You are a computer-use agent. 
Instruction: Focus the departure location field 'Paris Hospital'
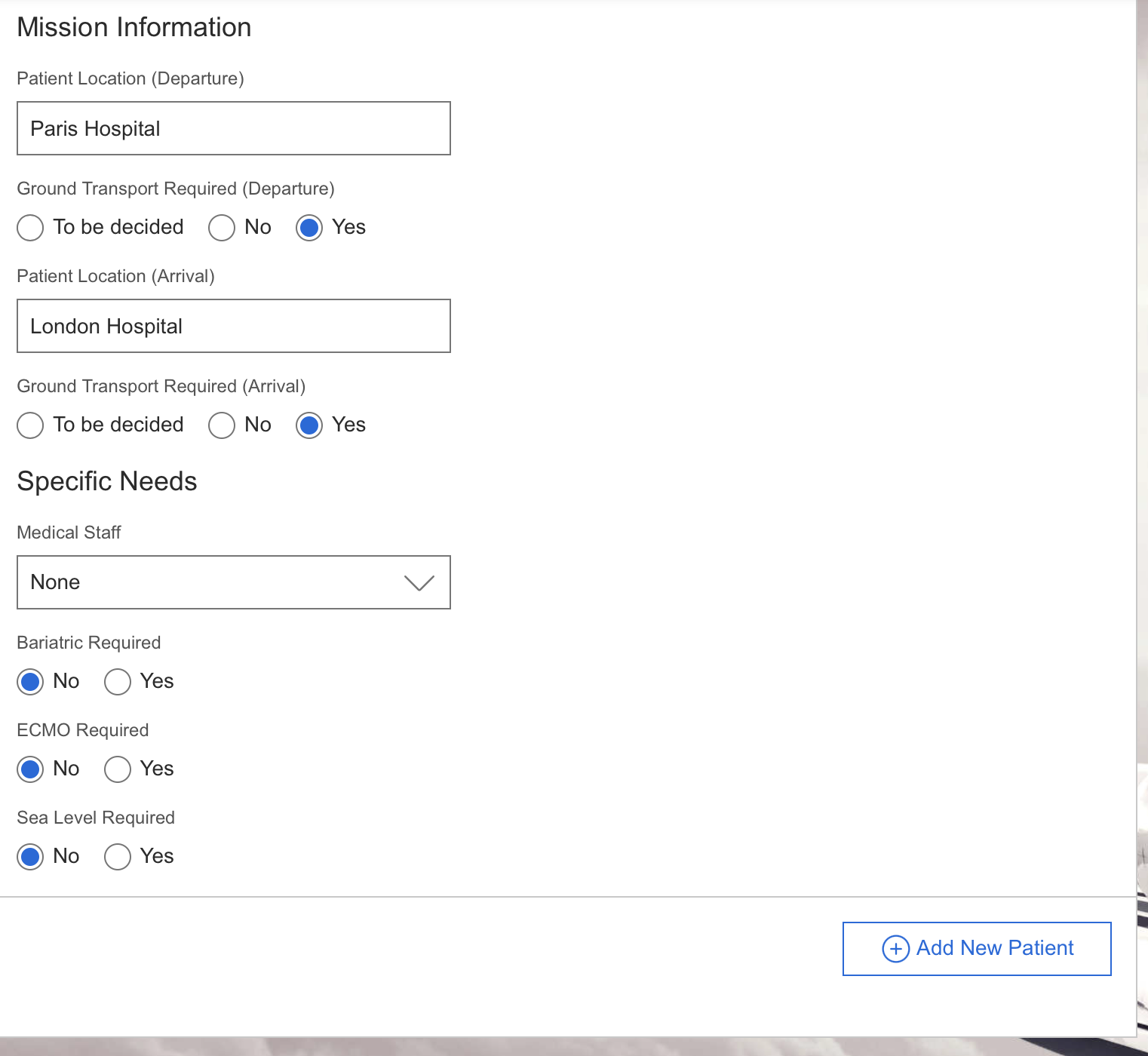[234, 128]
